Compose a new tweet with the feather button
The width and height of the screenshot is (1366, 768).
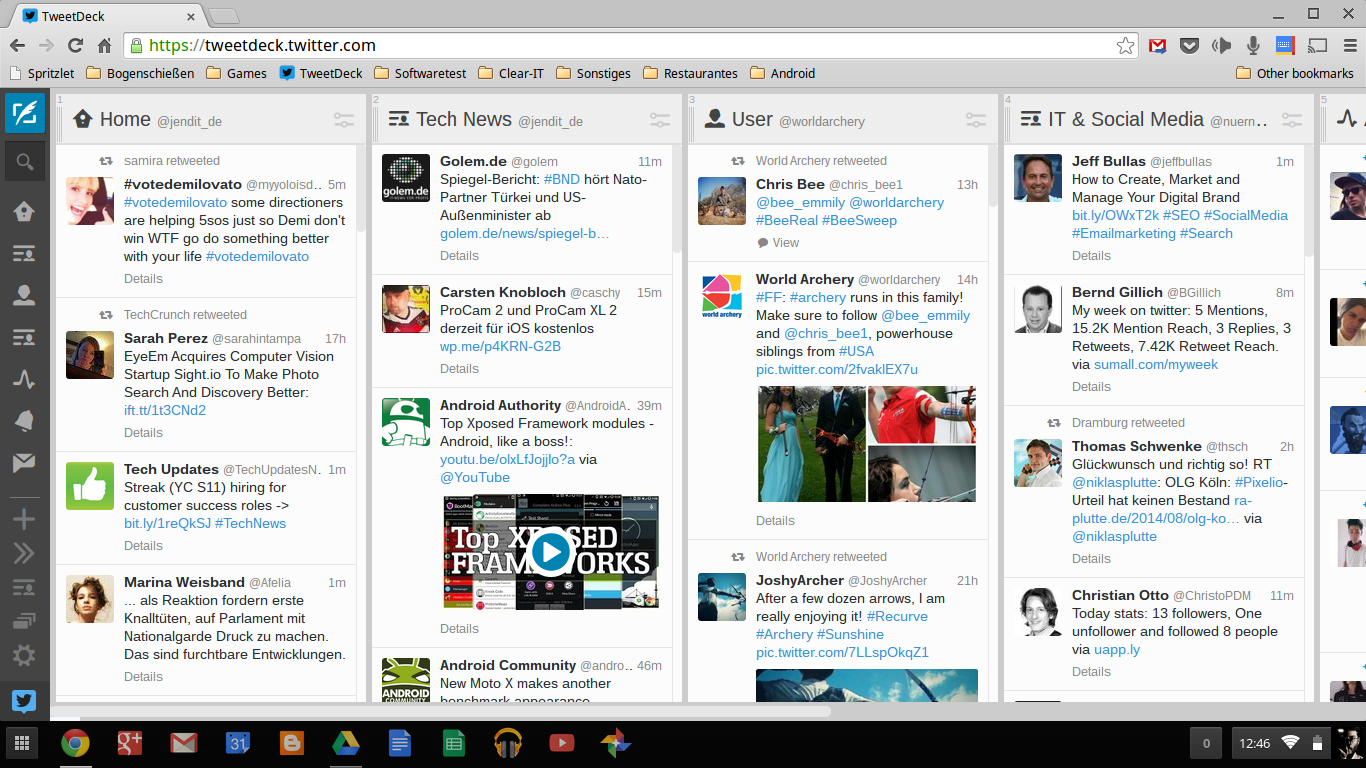tap(25, 113)
